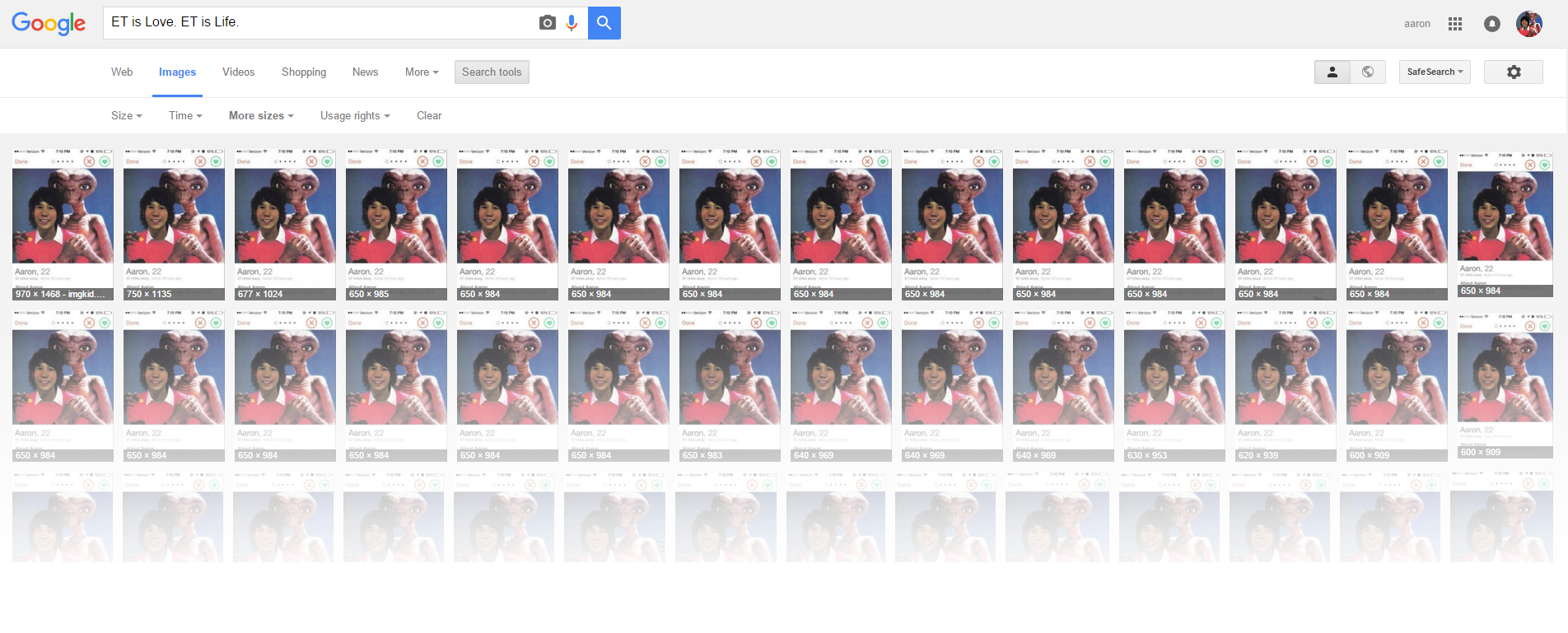The image size is (1568, 633).
Task: Open the More sizes dropdown
Action: 261,115
